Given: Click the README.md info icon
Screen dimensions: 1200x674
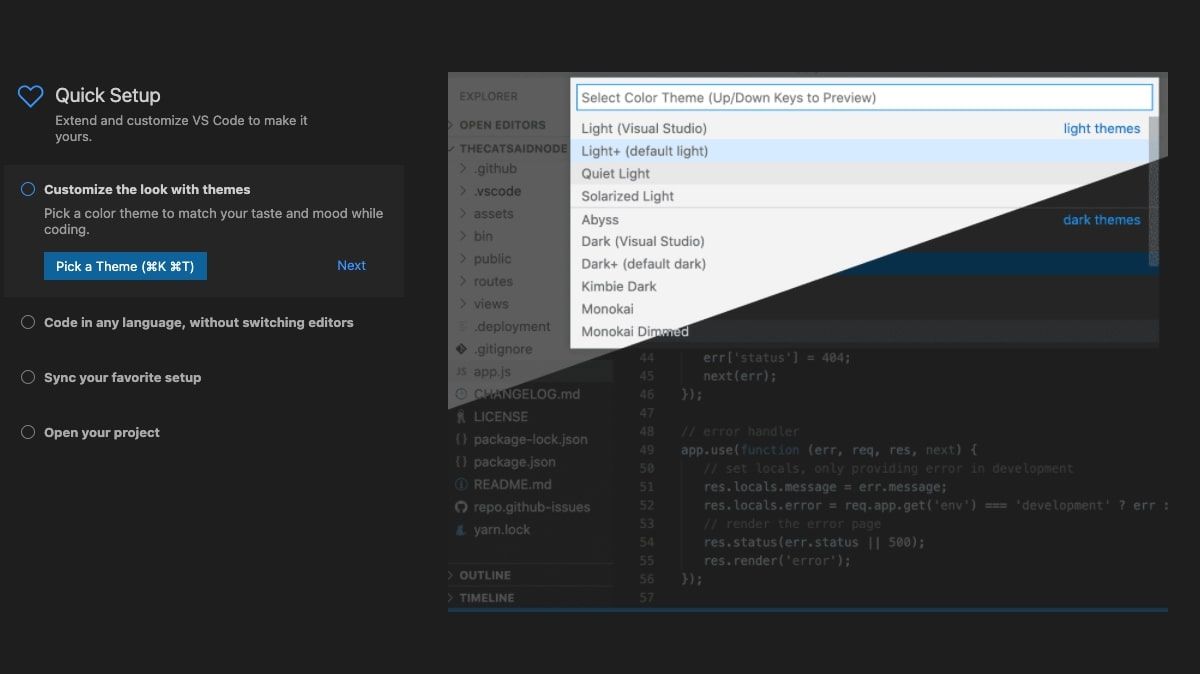Looking at the screenshot, I should coord(461,484).
